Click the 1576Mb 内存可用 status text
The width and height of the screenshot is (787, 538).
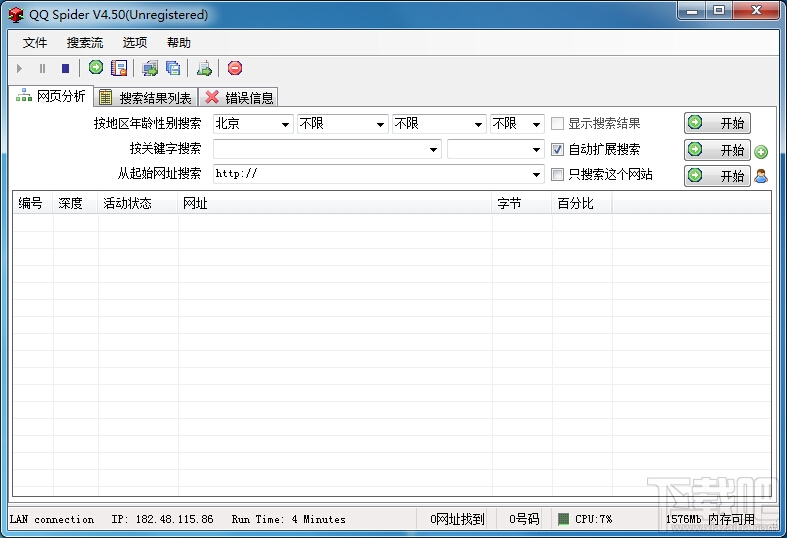(710, 519)
